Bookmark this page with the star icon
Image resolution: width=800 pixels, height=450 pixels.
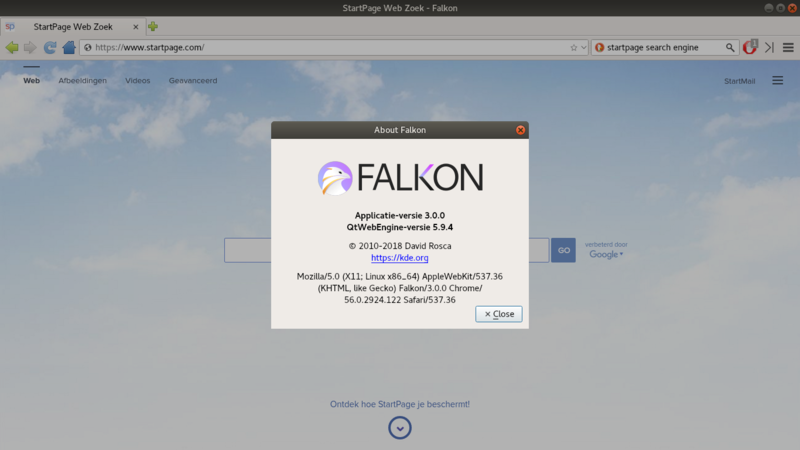click(x=573, y=47)
